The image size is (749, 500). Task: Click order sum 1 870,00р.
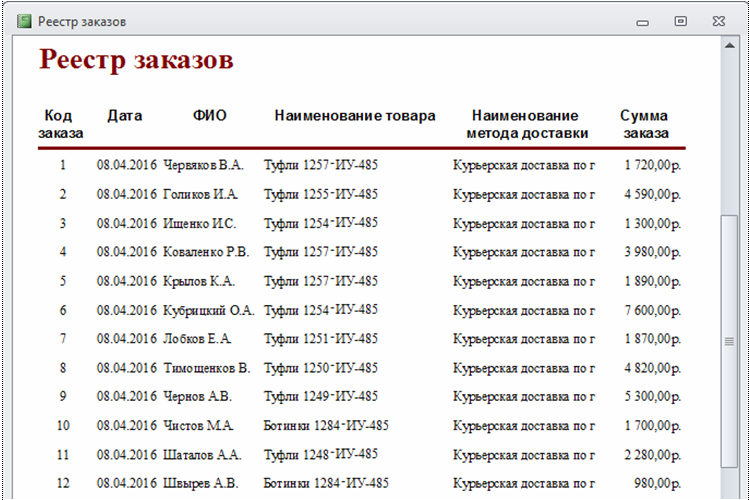[653, 339]
